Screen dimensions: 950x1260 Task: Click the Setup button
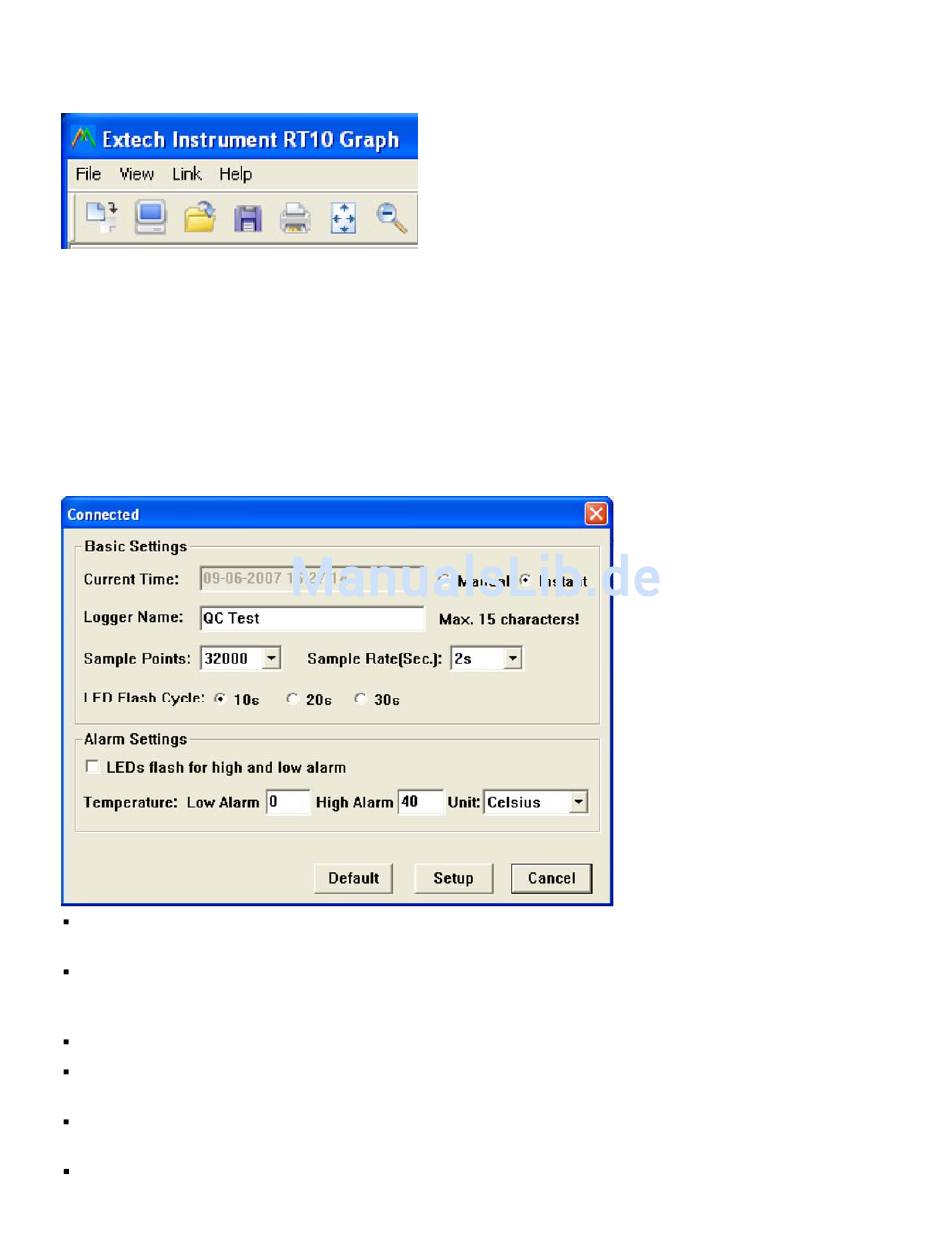453,878
